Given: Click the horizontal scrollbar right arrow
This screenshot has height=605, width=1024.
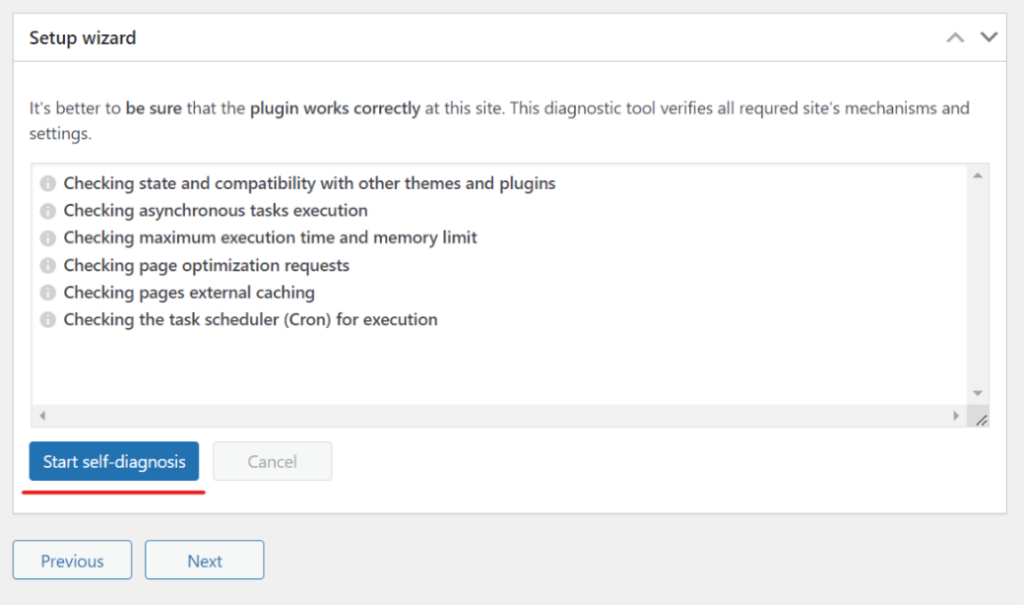Looking at the screenshot, I should tap(956, 416).
